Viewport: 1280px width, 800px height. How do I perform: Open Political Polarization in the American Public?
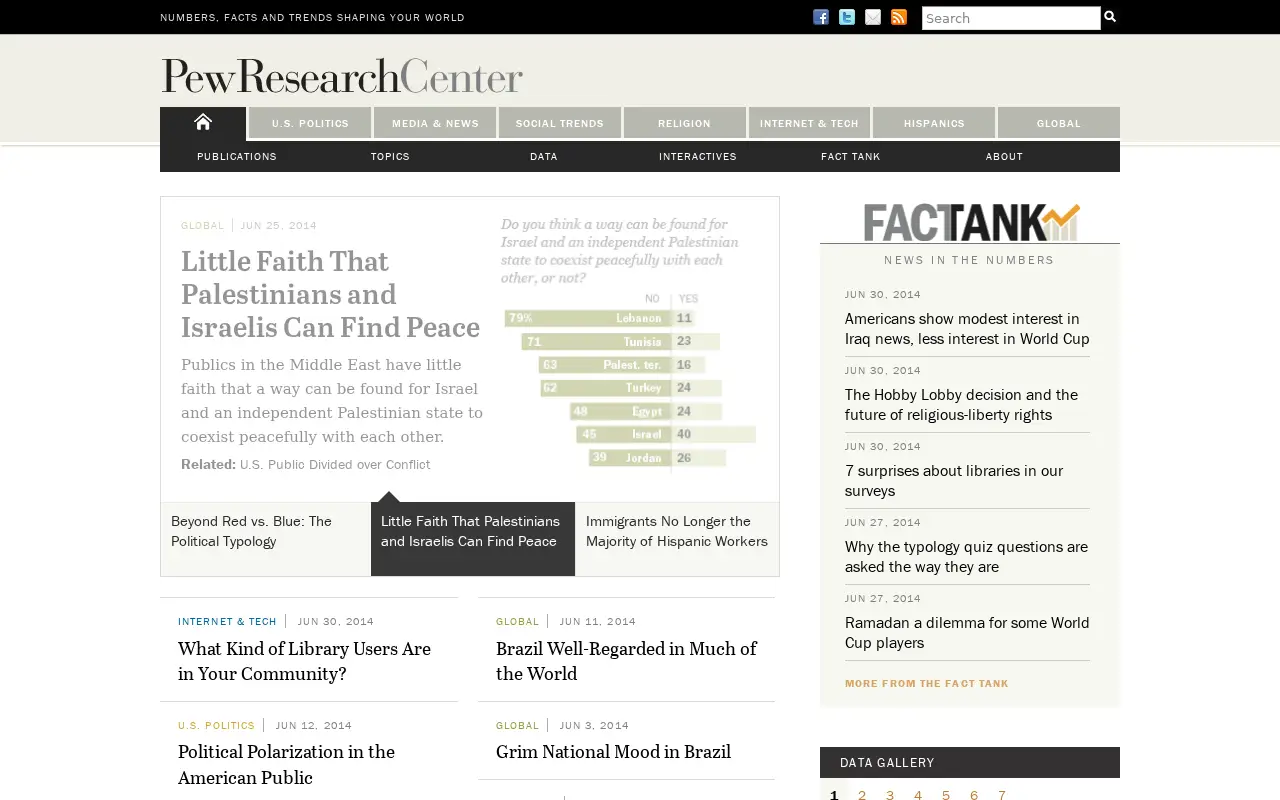286,764
